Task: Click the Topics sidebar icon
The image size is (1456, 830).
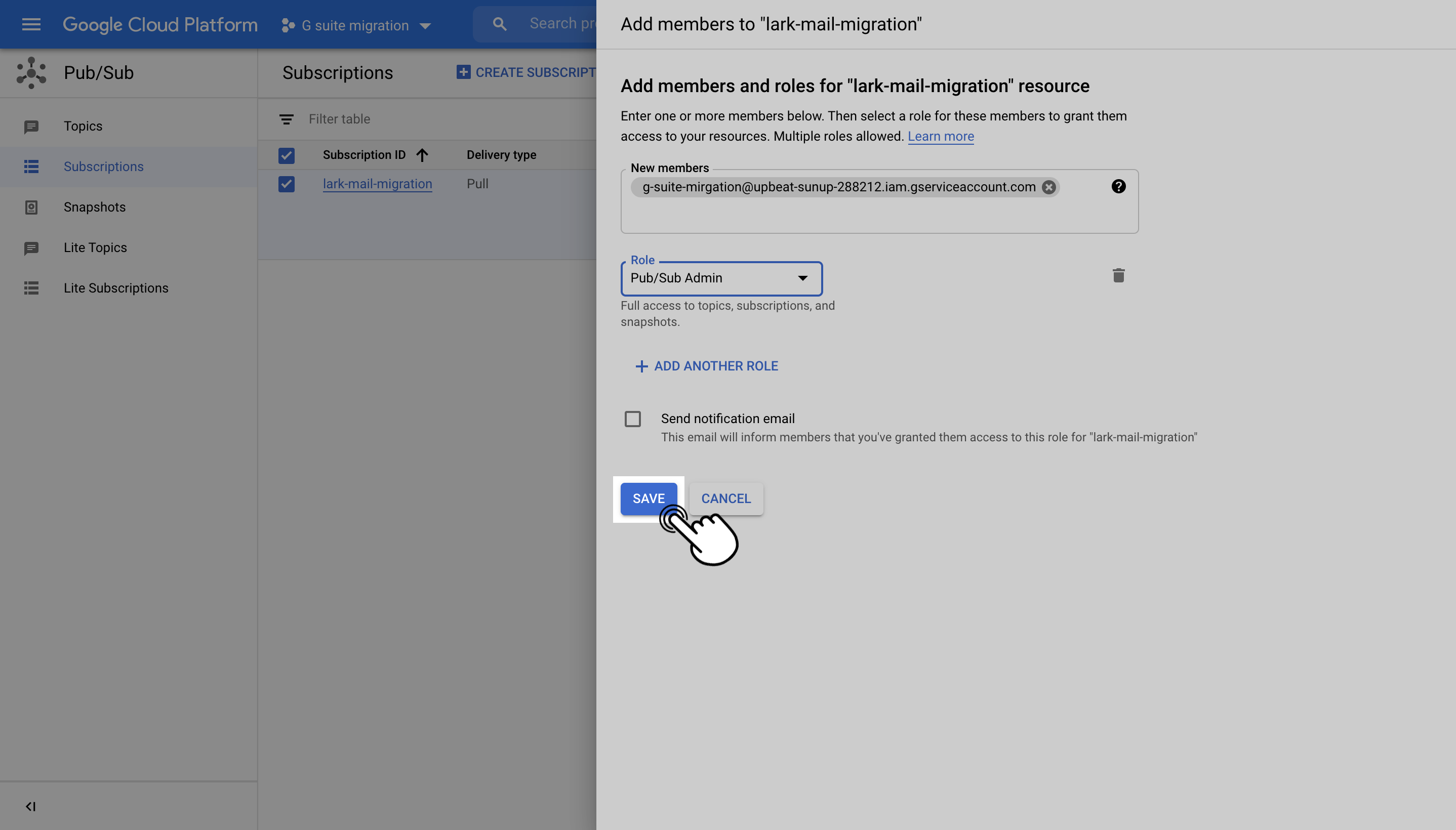Action: pyautogui.click(x=31, y=127)
